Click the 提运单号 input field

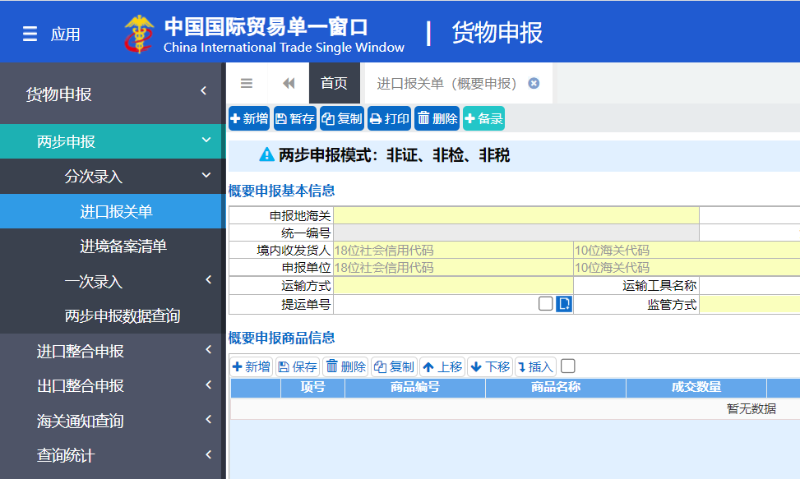coord(435,304)
